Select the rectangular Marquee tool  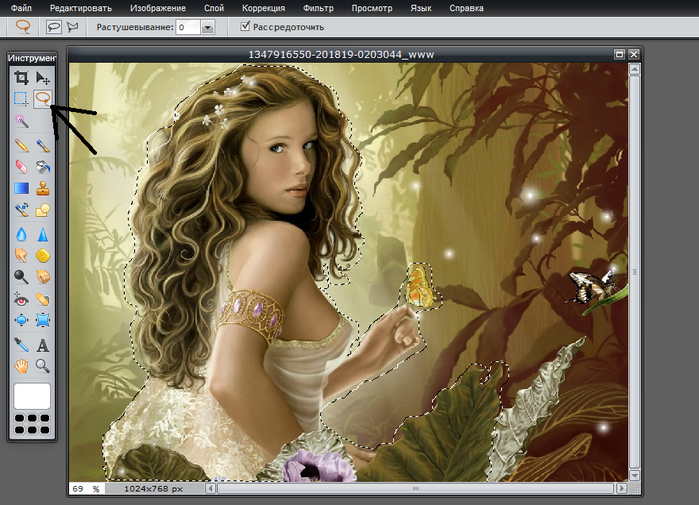21,99
